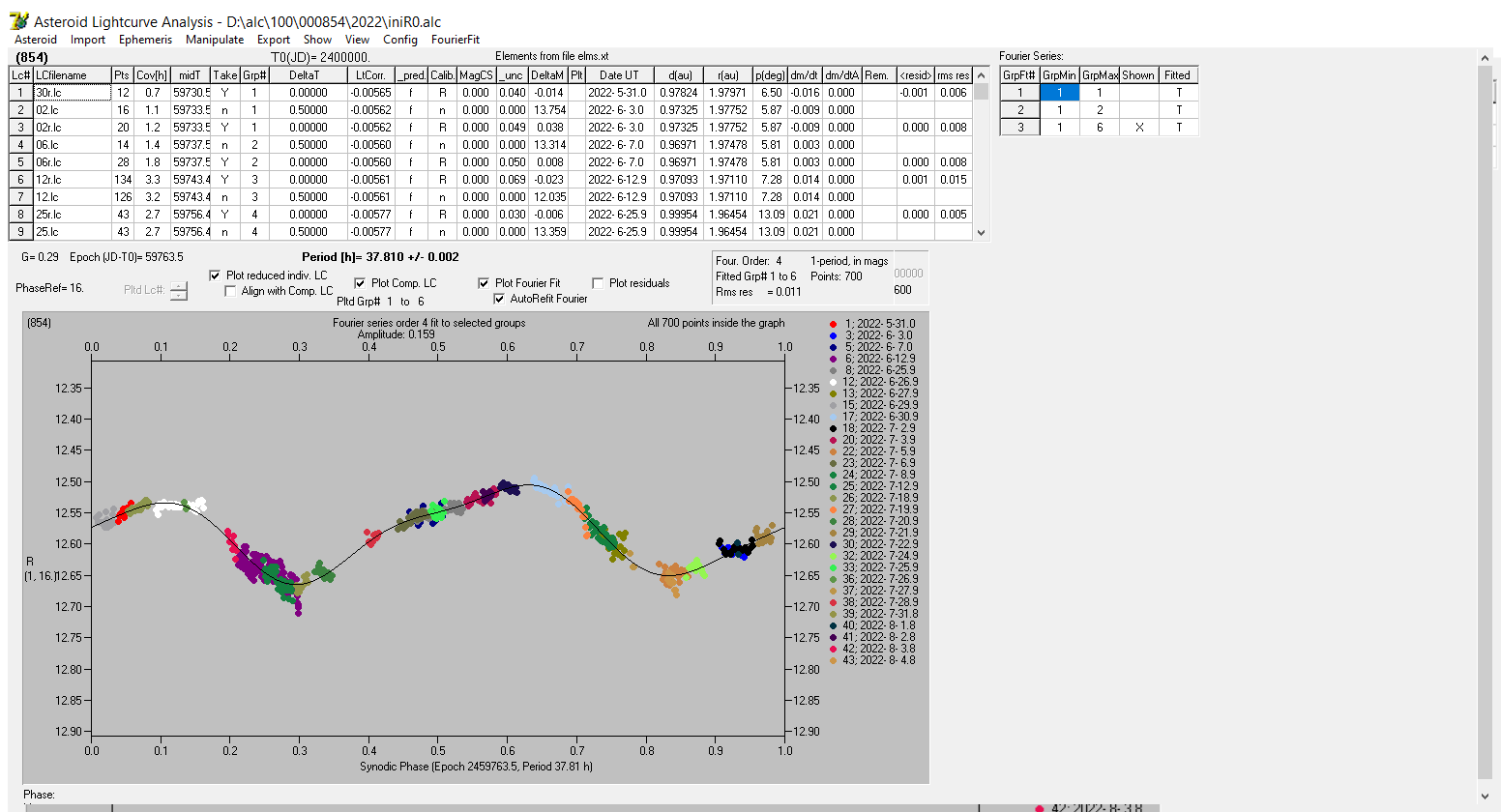Screen dimensions: 1501x812
Task: Open the Manipulate menu
Action: tap(215, 40)
